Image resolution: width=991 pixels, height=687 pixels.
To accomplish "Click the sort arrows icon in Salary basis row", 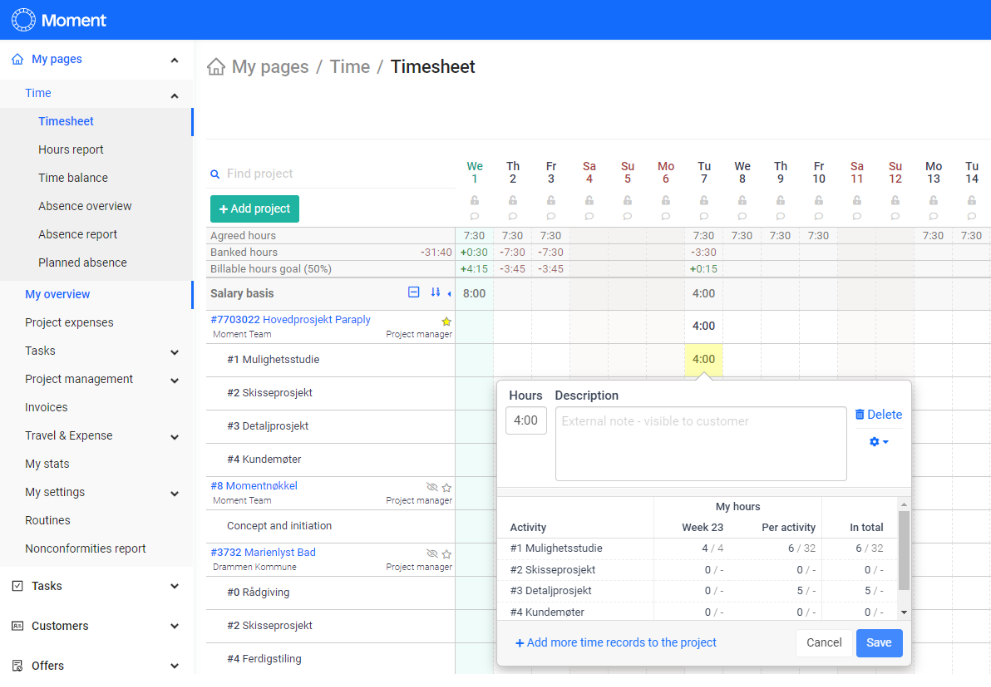I will (x=435, y=293).
